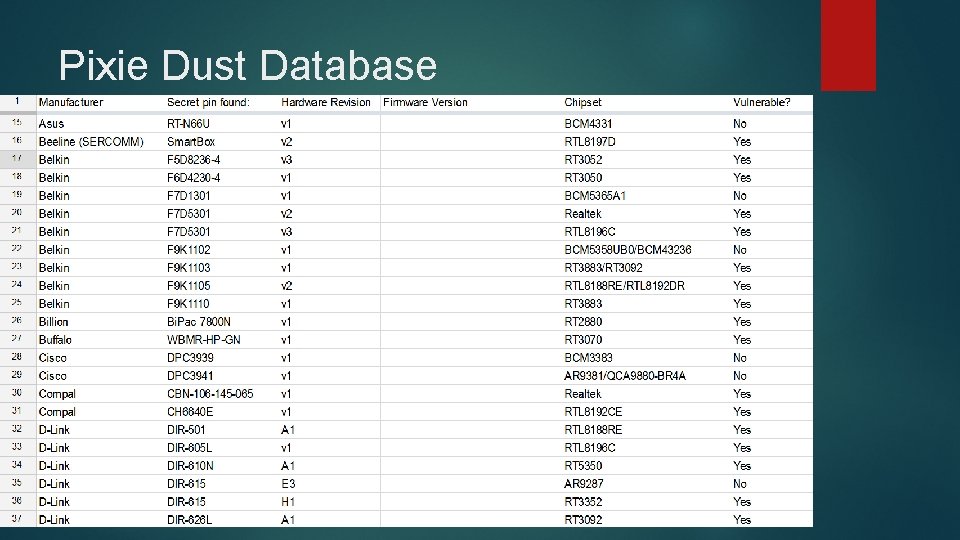Image resolution: width=960 pixels, height=540 pixels.
Task: Select the F9K1103 model cell
Action: [x=188, y=268]
